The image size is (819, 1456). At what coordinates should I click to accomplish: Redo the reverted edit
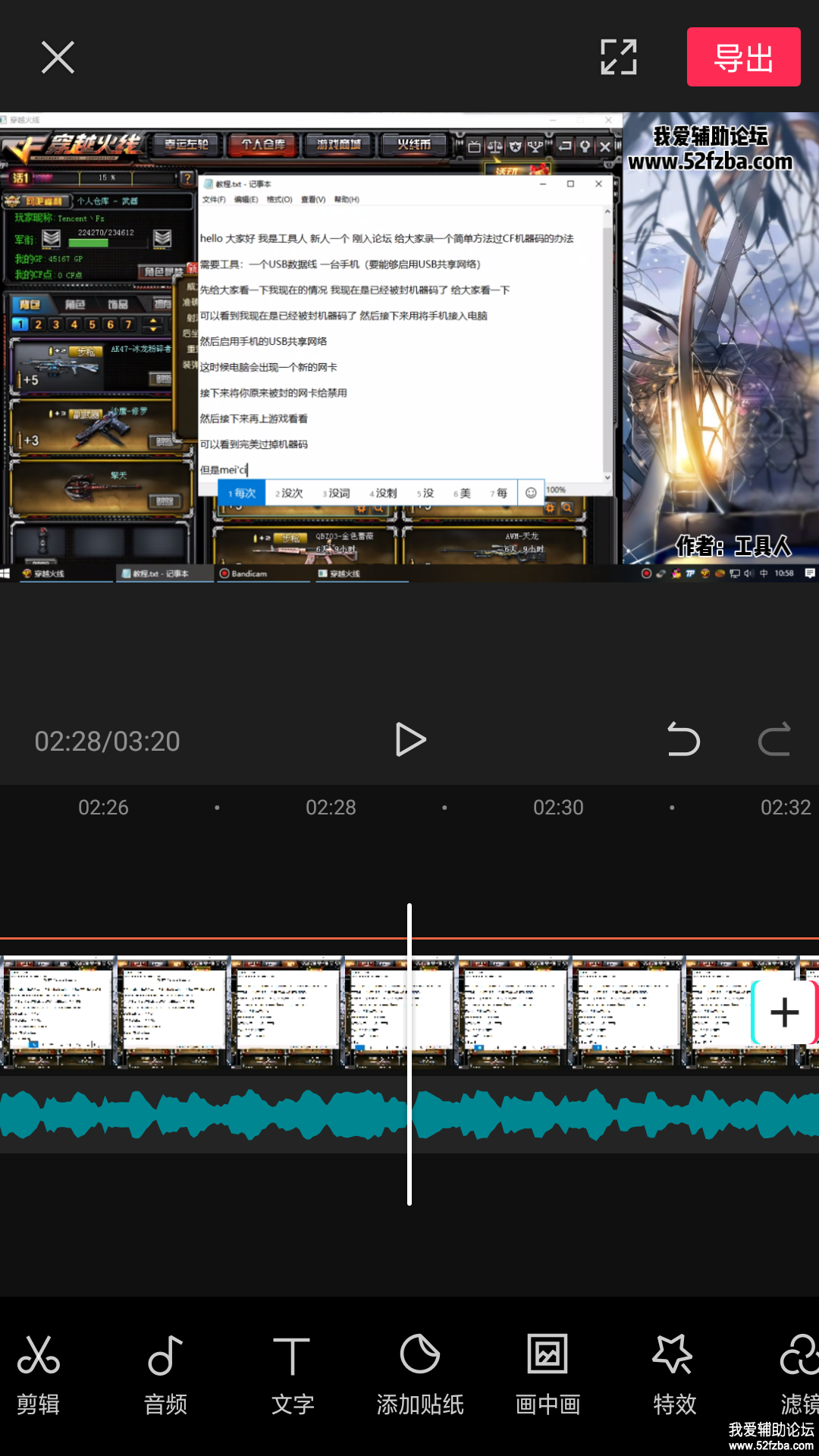point(774,739)
